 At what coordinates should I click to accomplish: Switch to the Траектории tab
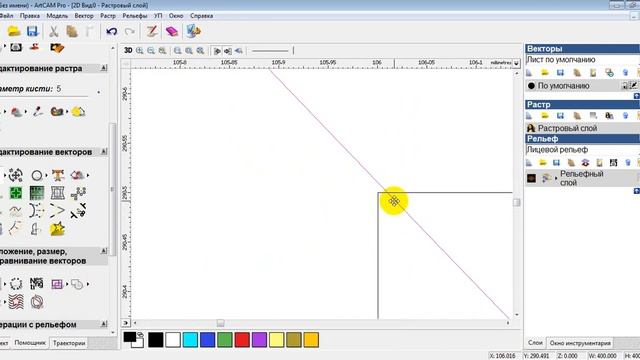point(69,343)
